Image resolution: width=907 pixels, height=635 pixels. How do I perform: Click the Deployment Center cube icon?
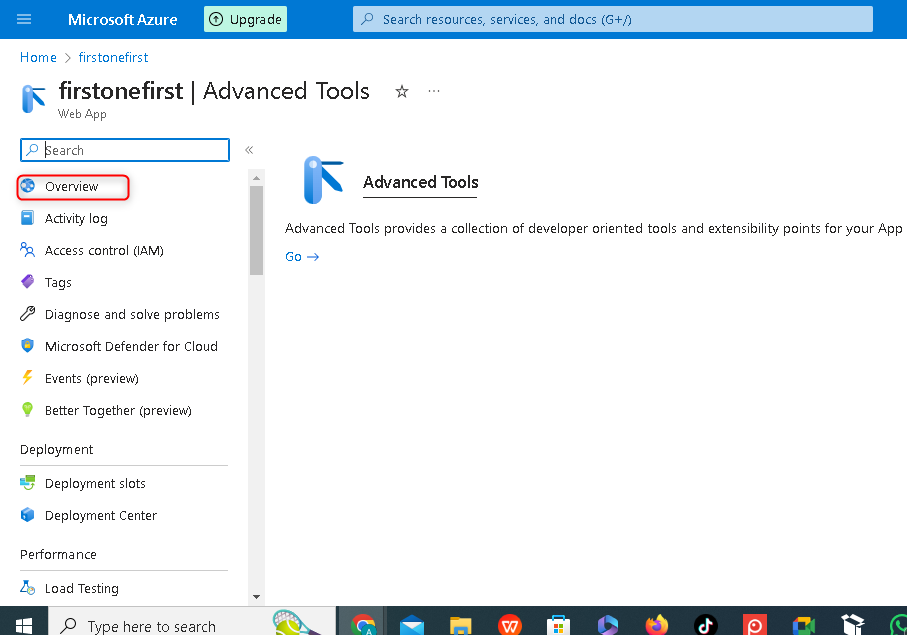point(27,515)
